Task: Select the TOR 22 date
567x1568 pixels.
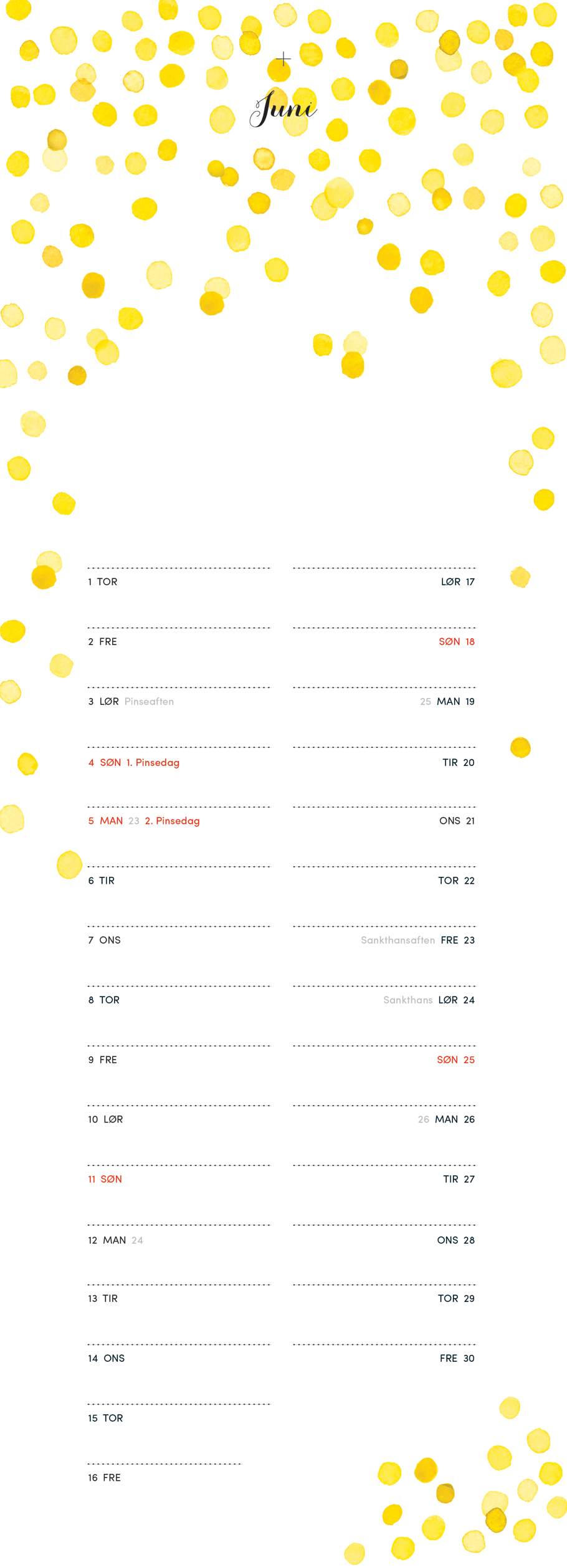Action: [456, 881]
